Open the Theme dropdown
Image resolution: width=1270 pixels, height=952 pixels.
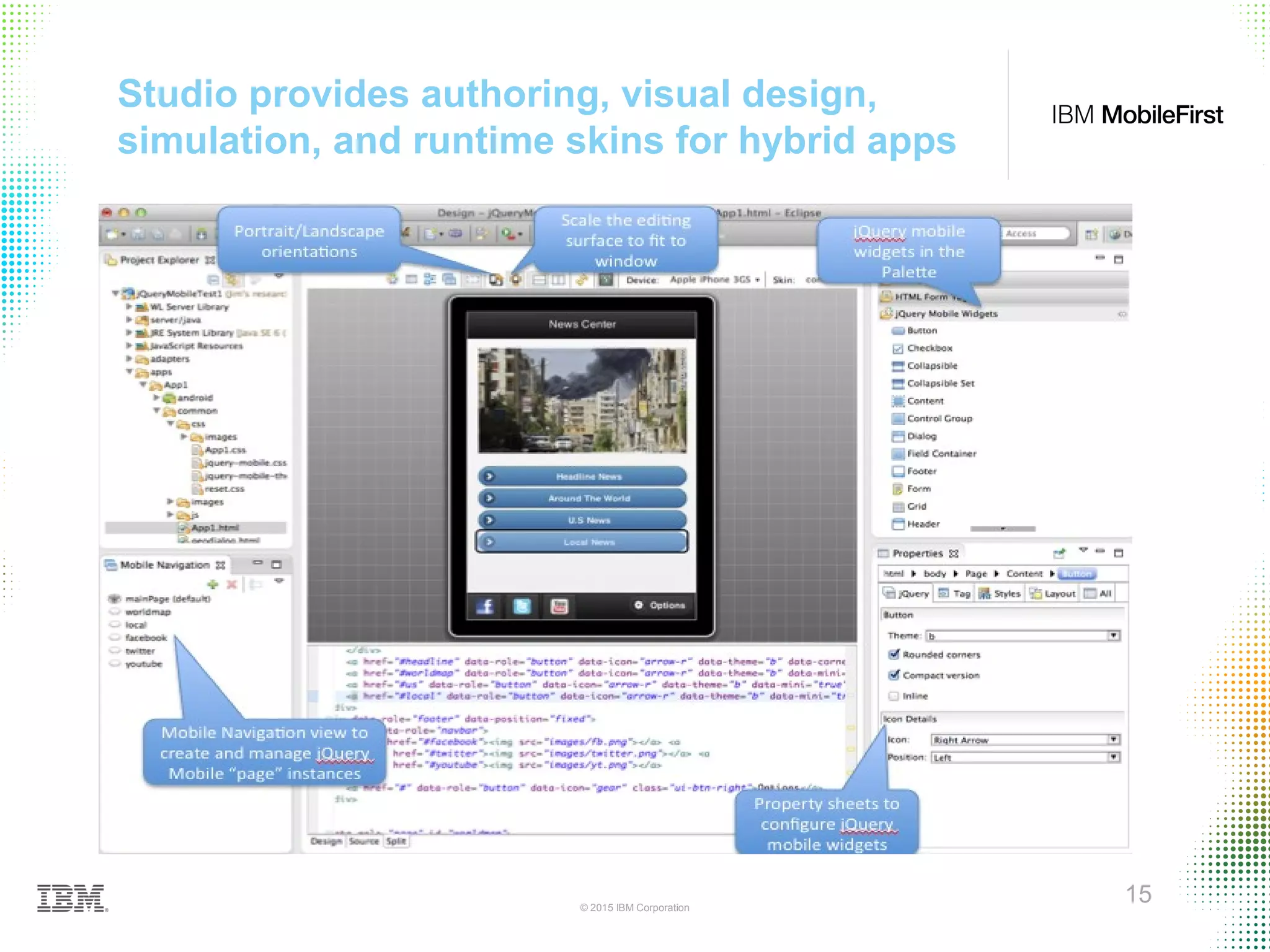(1114, 636)
